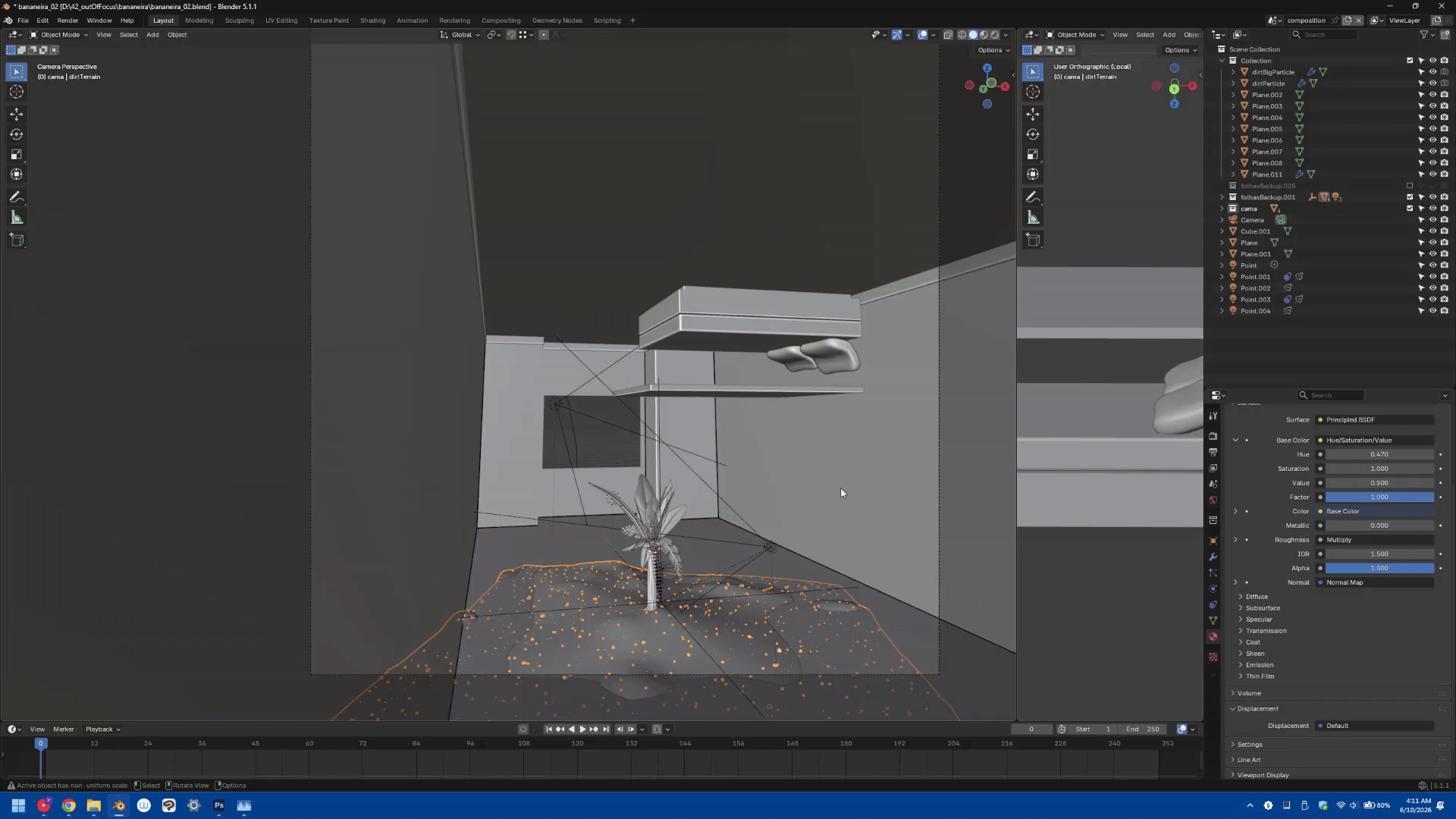Uncheck the Collection exclude checkbox
Viewport: 1456px width, 819px height.
[1410, 61]
